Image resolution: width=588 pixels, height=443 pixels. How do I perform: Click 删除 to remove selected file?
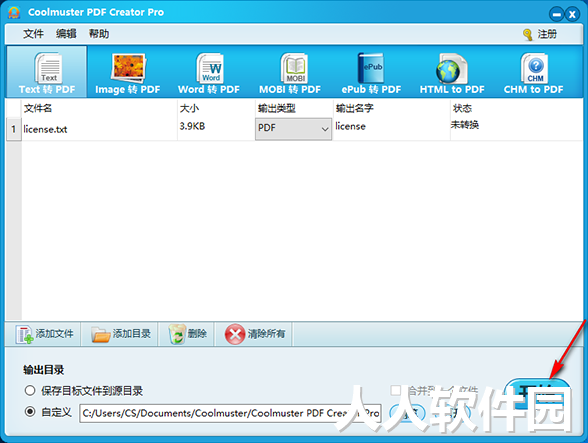click(x=187, y=334)
